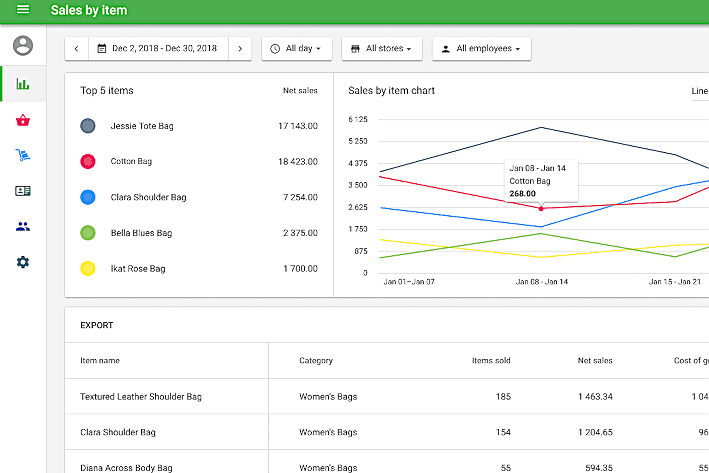Click the blue Clara Shoulder Bag dot
This screenshot has height=473, width=709.
(88, 197)
